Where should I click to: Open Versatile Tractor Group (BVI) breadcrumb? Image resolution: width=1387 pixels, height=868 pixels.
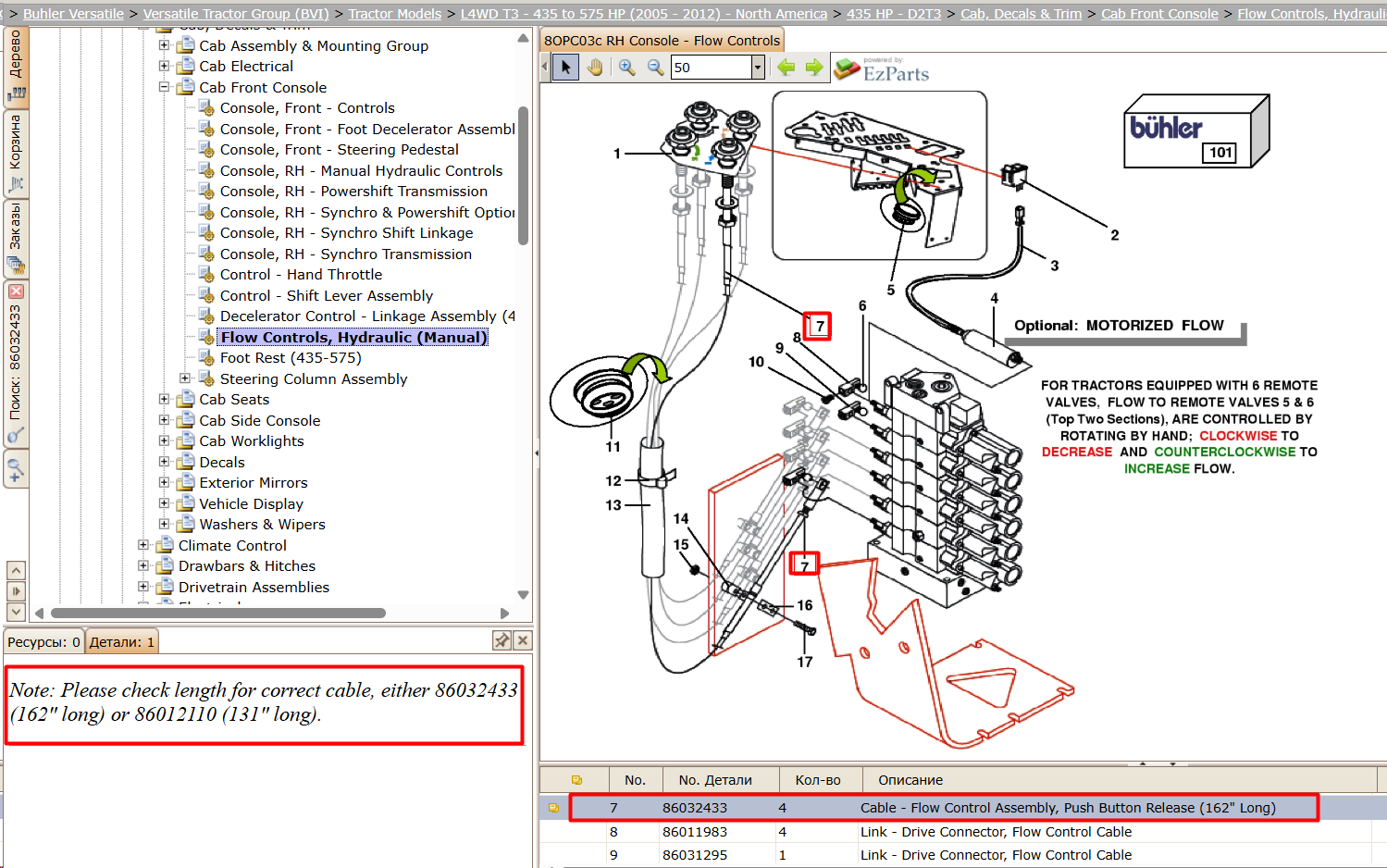(x=236, y=14)
